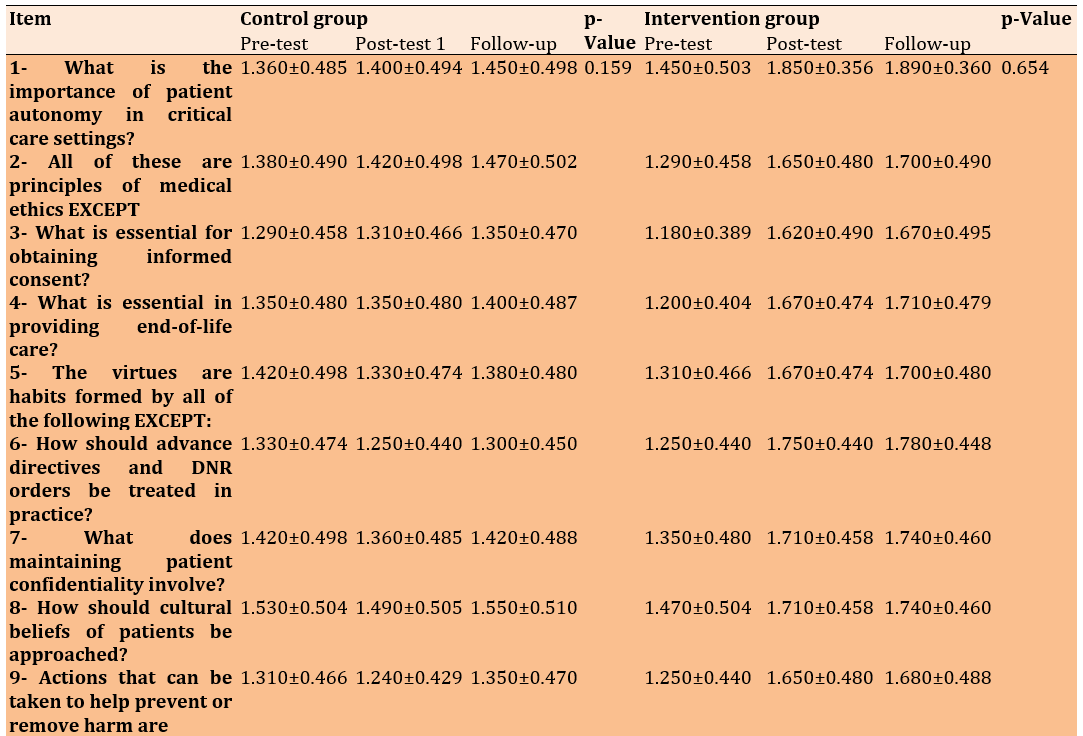Click item 4 about end-of-life care

pos(120,326)
